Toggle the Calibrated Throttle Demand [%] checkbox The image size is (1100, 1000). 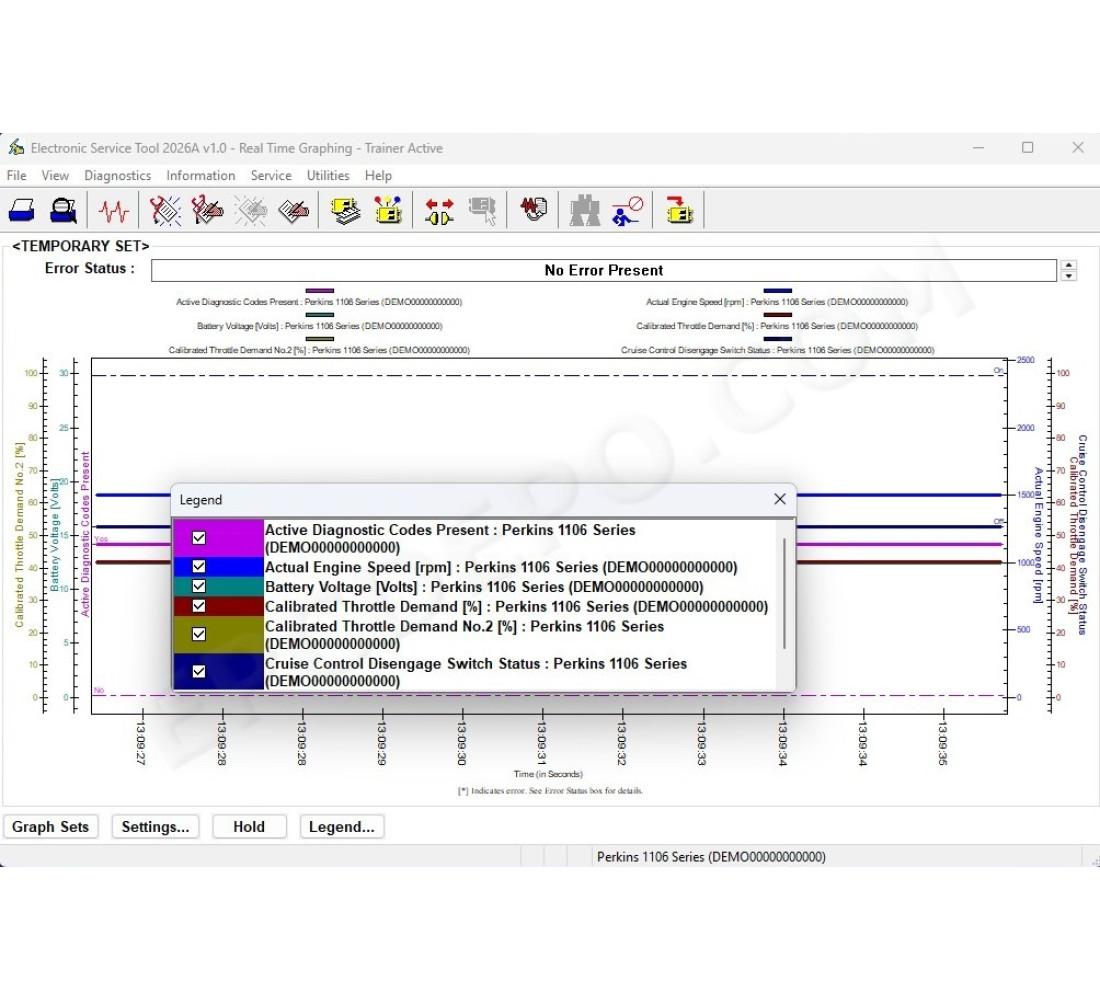pos(199,606)
